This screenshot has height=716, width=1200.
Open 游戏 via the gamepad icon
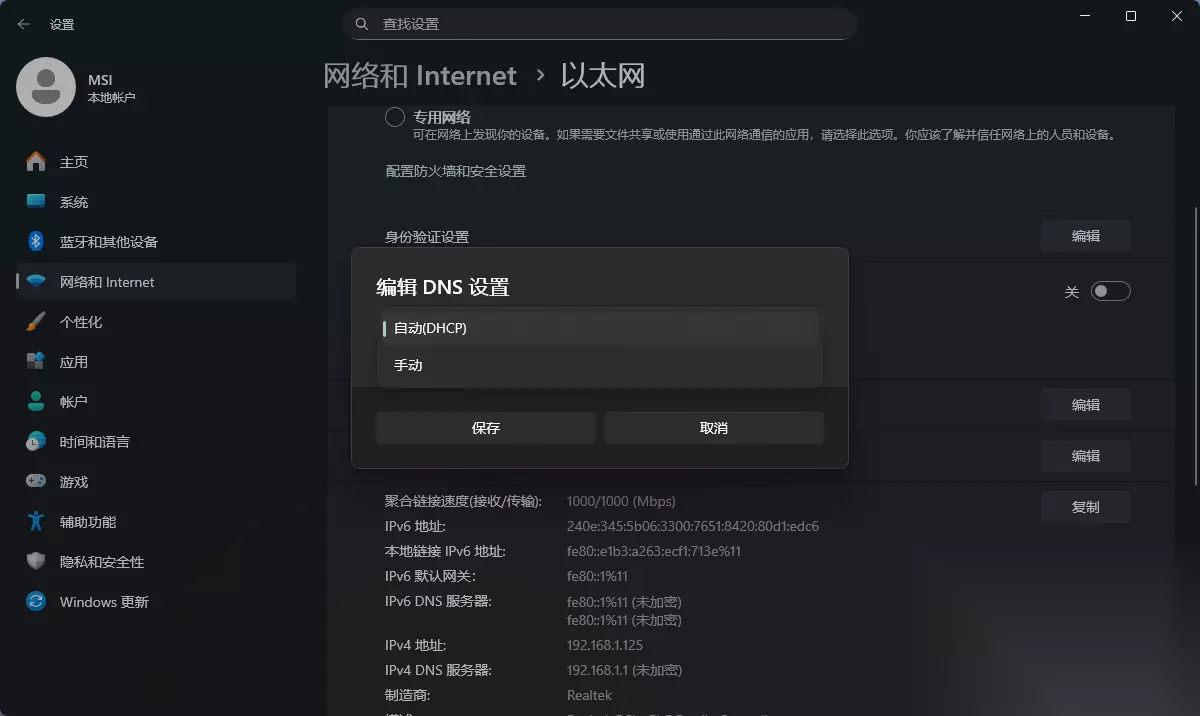click(36, 482)
